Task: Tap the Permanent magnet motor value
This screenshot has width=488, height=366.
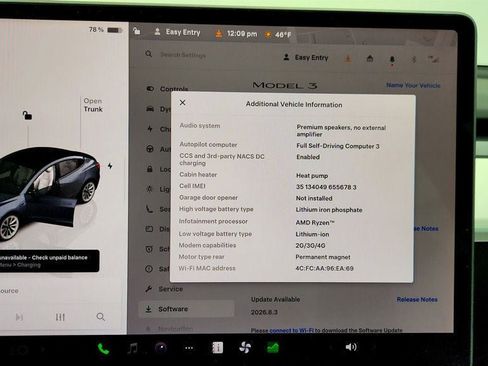Action: pos(323,257)
